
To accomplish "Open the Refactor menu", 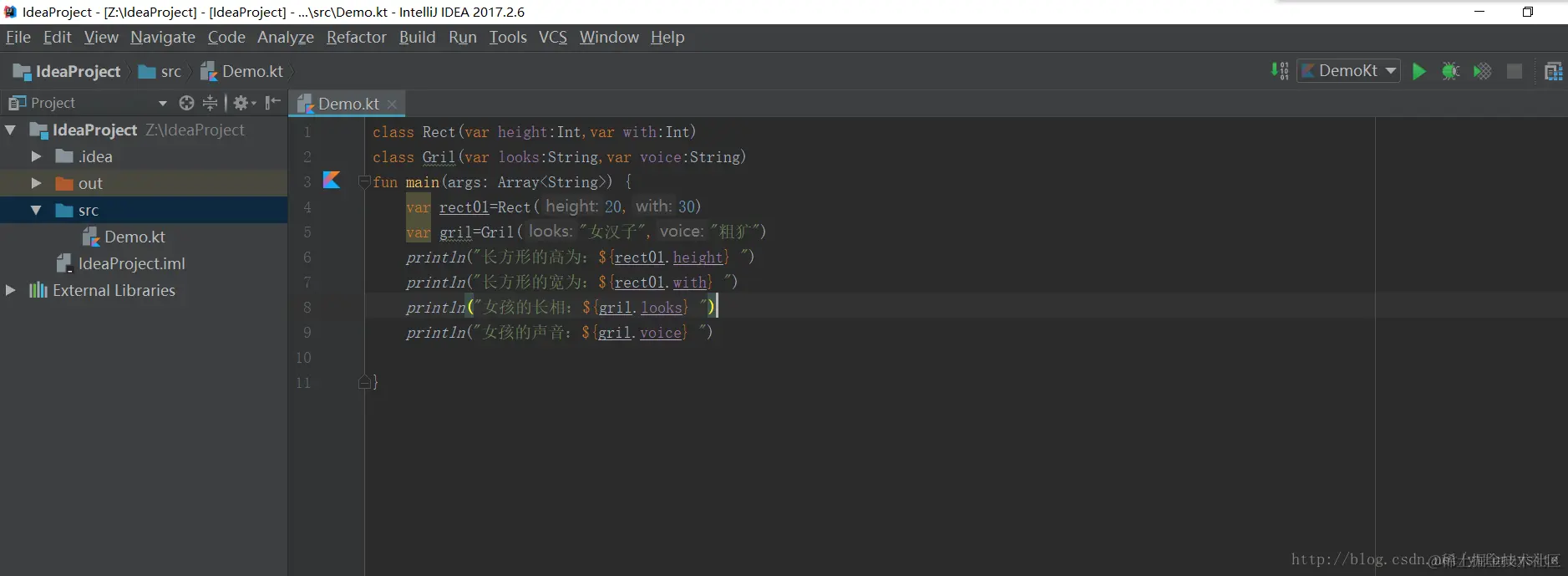I will coord(357,37).
